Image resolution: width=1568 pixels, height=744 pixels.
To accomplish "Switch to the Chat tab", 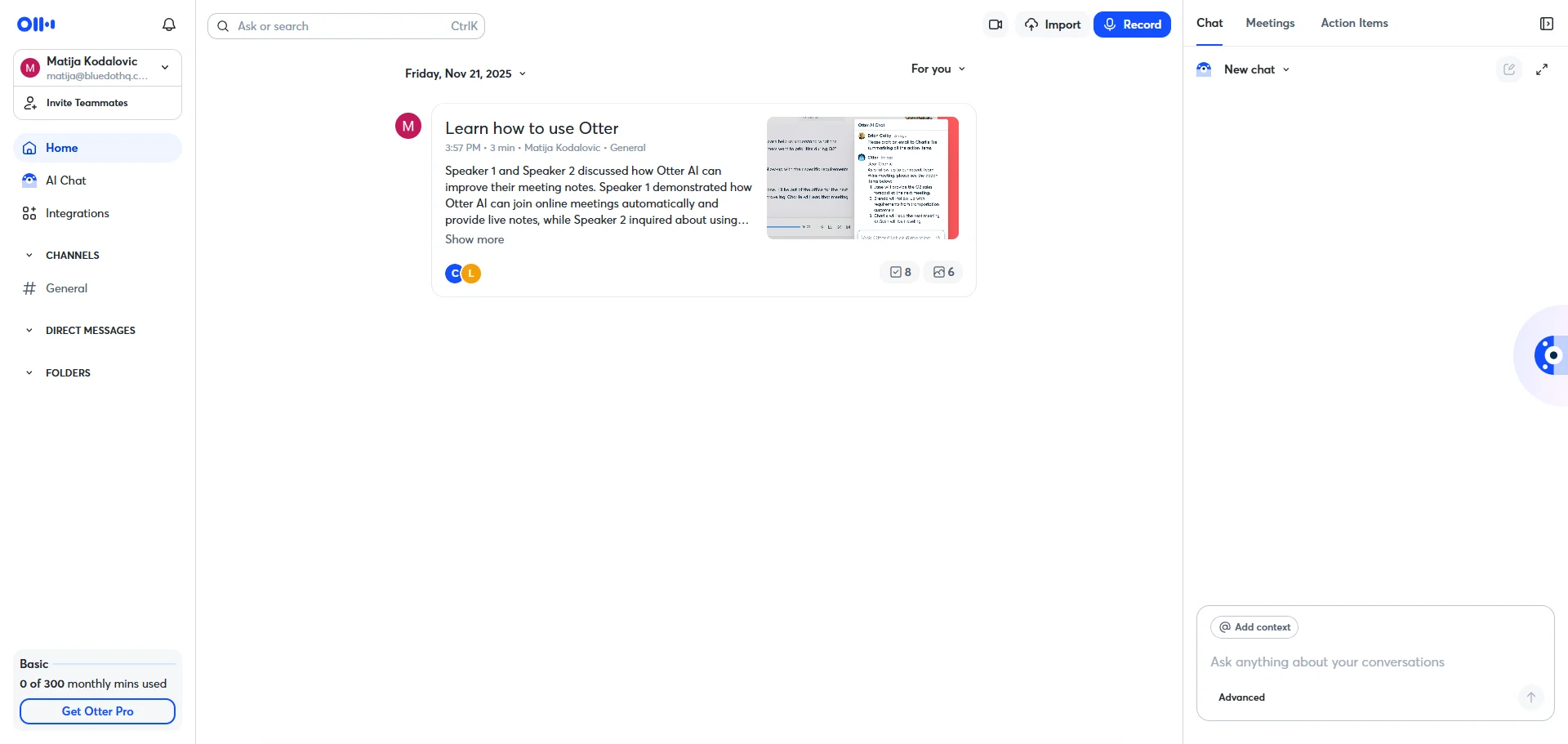I will click(x=1209, y=23).
